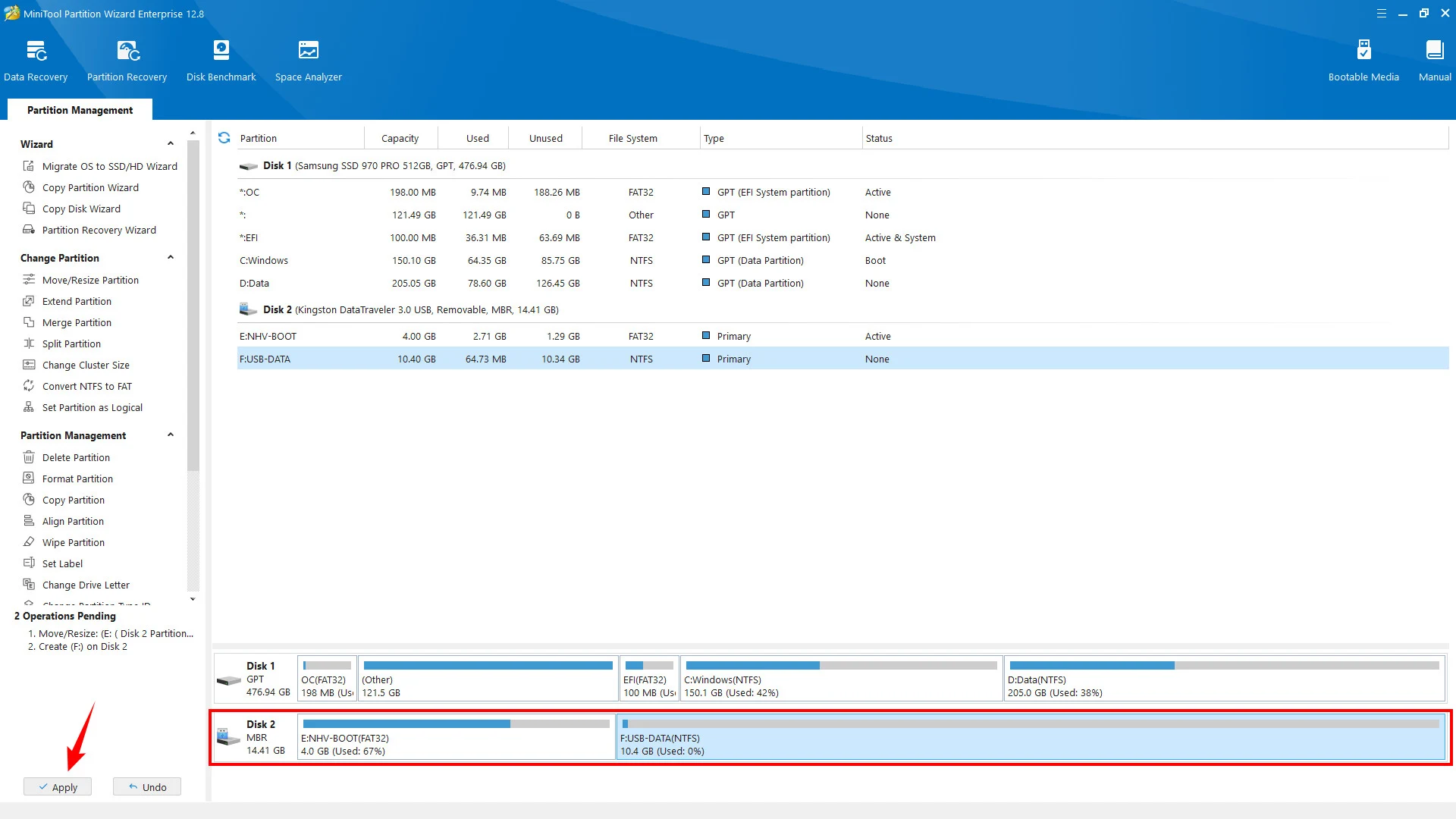
Task: Choose Align Partition
Action: tap(63, 521)
